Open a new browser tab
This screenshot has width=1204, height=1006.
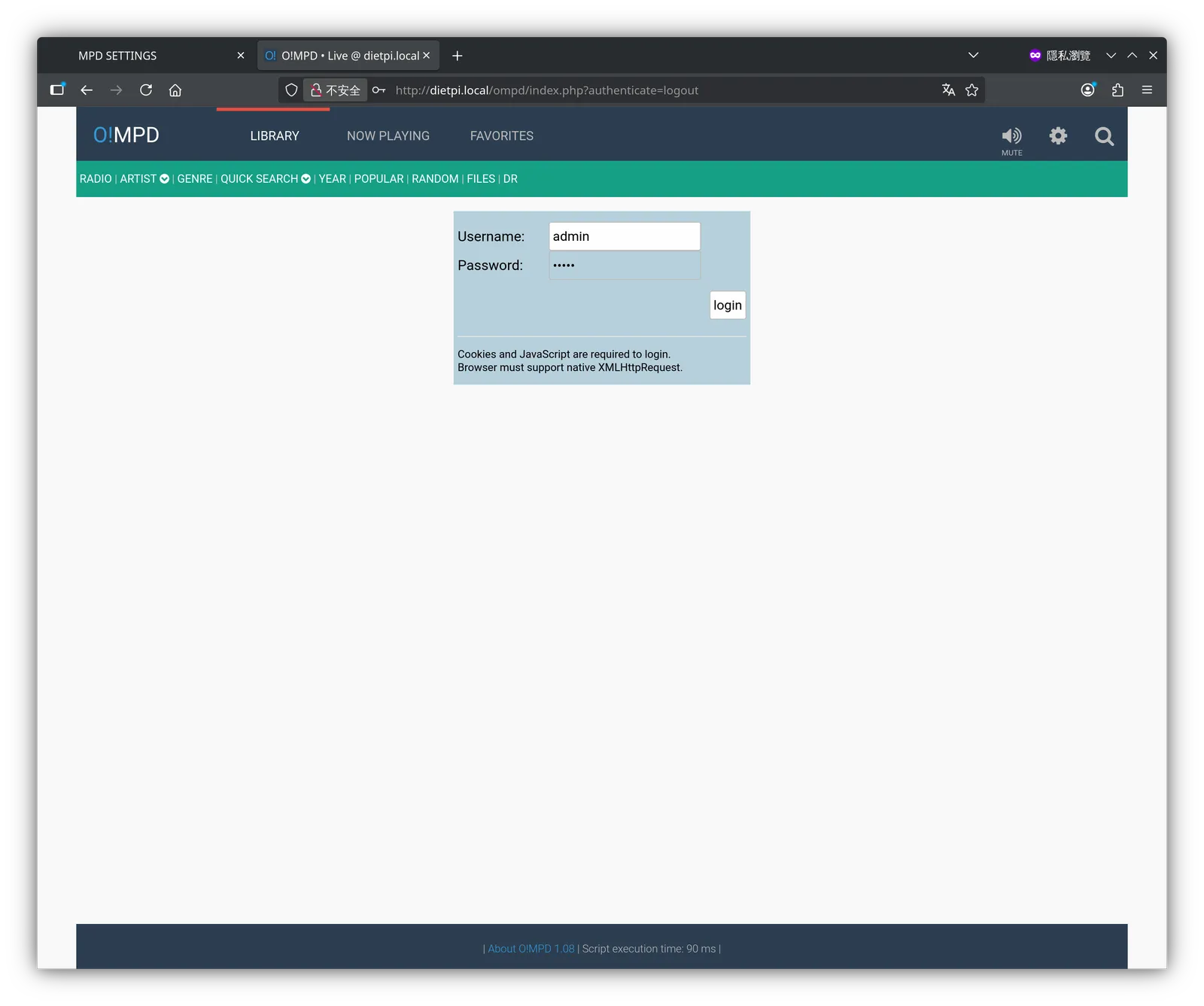(457, 56)
